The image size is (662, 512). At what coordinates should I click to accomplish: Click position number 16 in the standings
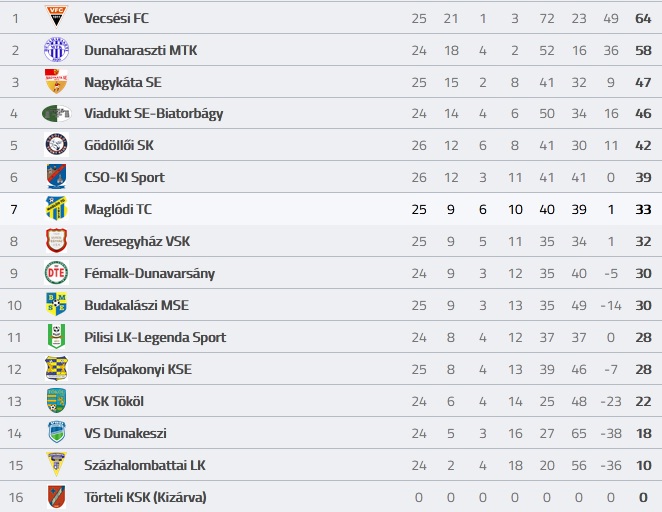(16, 497)
